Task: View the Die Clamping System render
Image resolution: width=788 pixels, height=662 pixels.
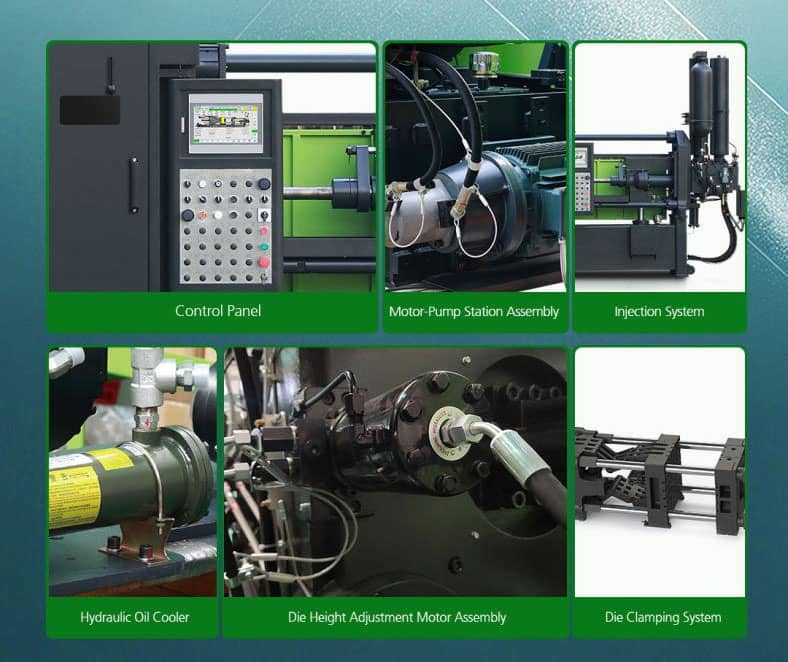Action: tap(660, 472)
